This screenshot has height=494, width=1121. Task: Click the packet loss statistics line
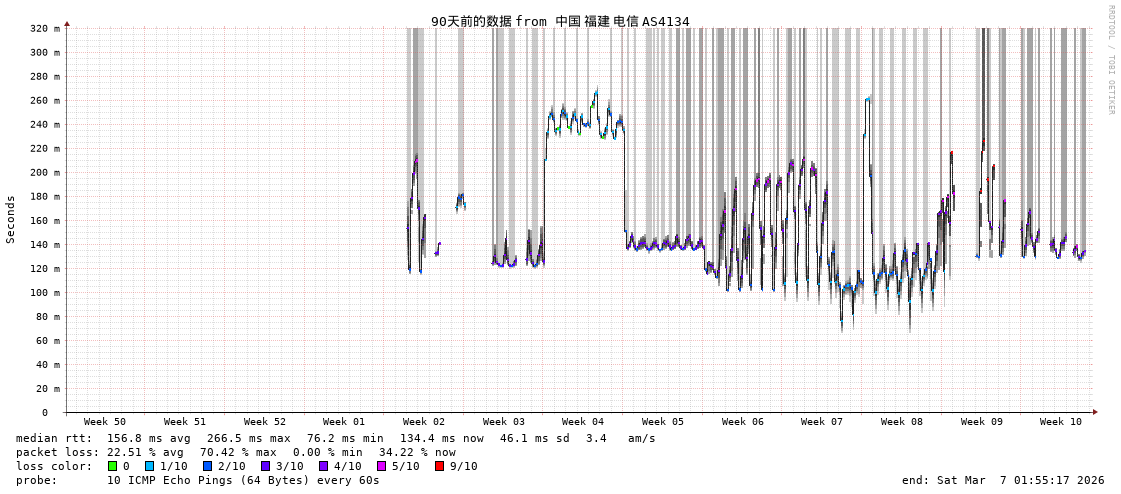(x=235, y=452)
